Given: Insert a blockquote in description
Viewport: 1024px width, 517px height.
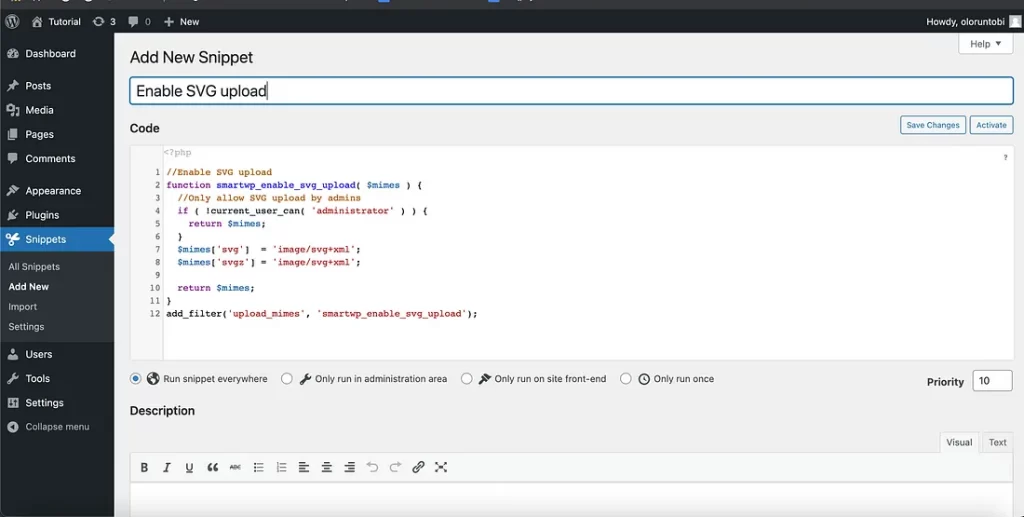Looking at the screenshot, I should tap(212, 467).
